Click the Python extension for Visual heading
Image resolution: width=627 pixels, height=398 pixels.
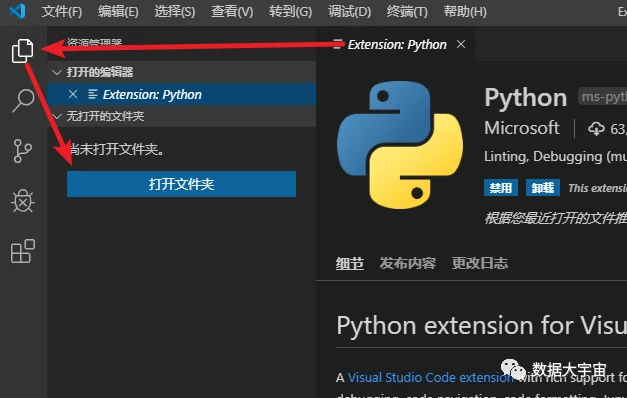[481, 325]
